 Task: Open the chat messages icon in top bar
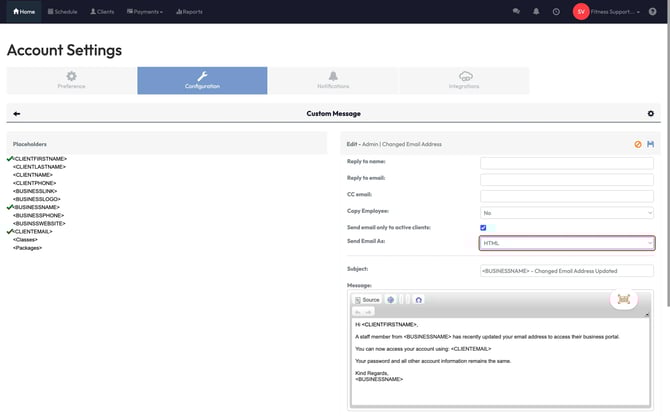pos(516,12)
